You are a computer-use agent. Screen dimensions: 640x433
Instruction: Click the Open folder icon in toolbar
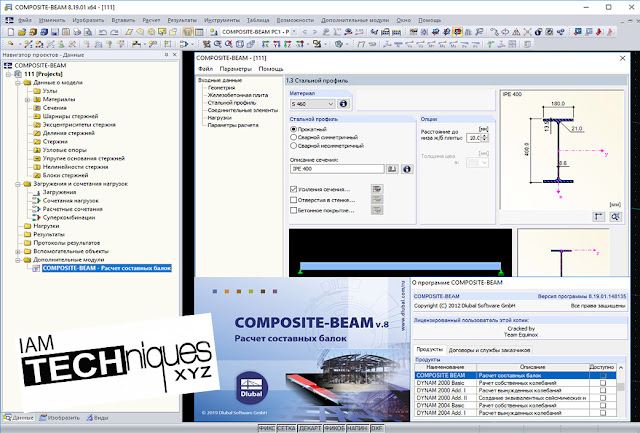22,32
